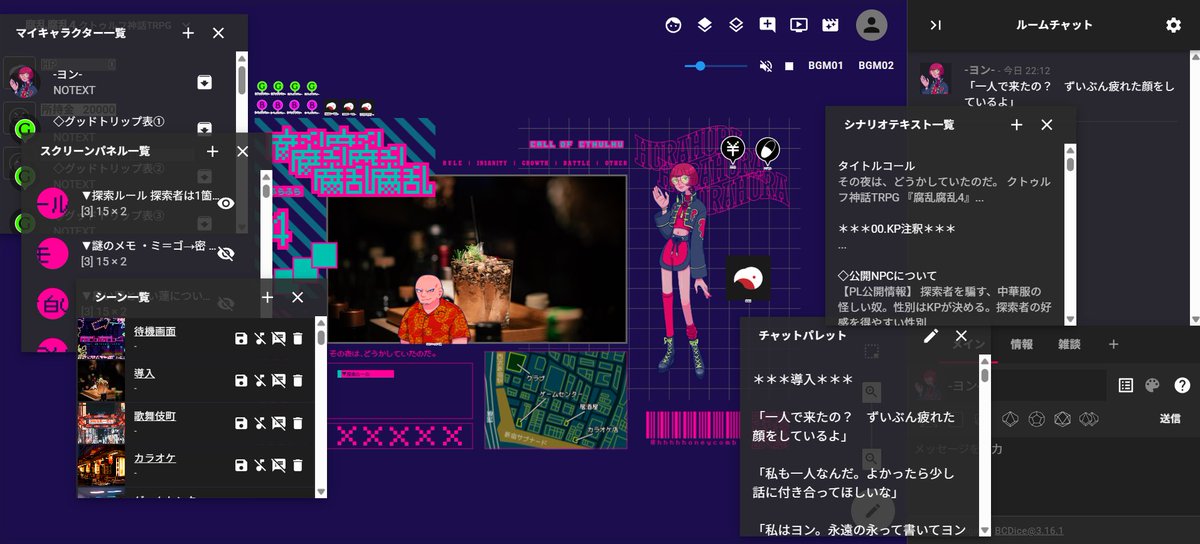Open the dice help question icon
Viewport: 1200px width, 544px height.
[x=1182, y=385]
